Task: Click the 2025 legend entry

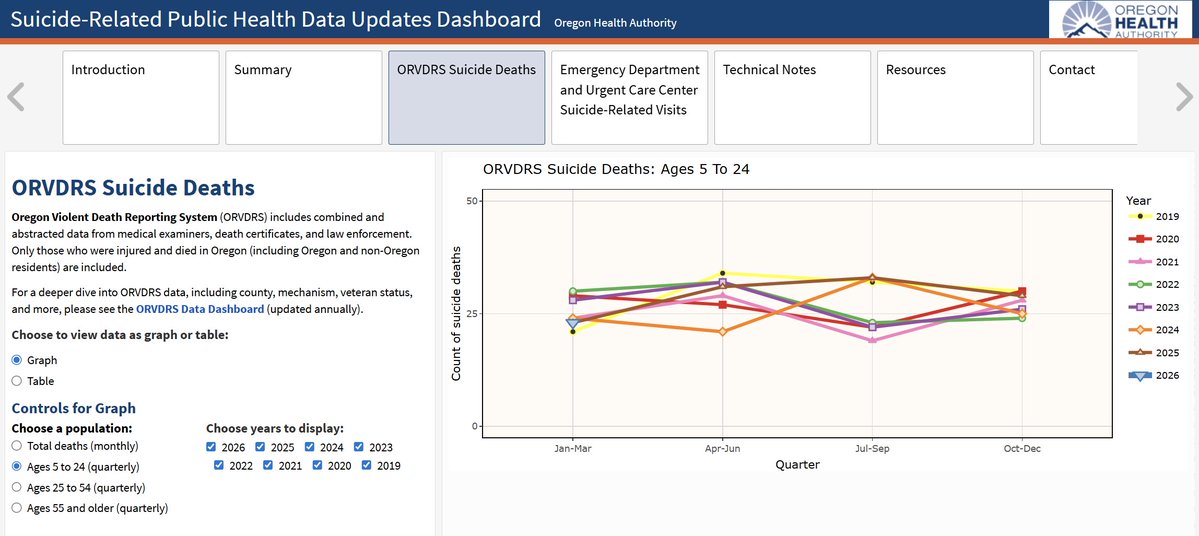Action: coord(1154,353)
